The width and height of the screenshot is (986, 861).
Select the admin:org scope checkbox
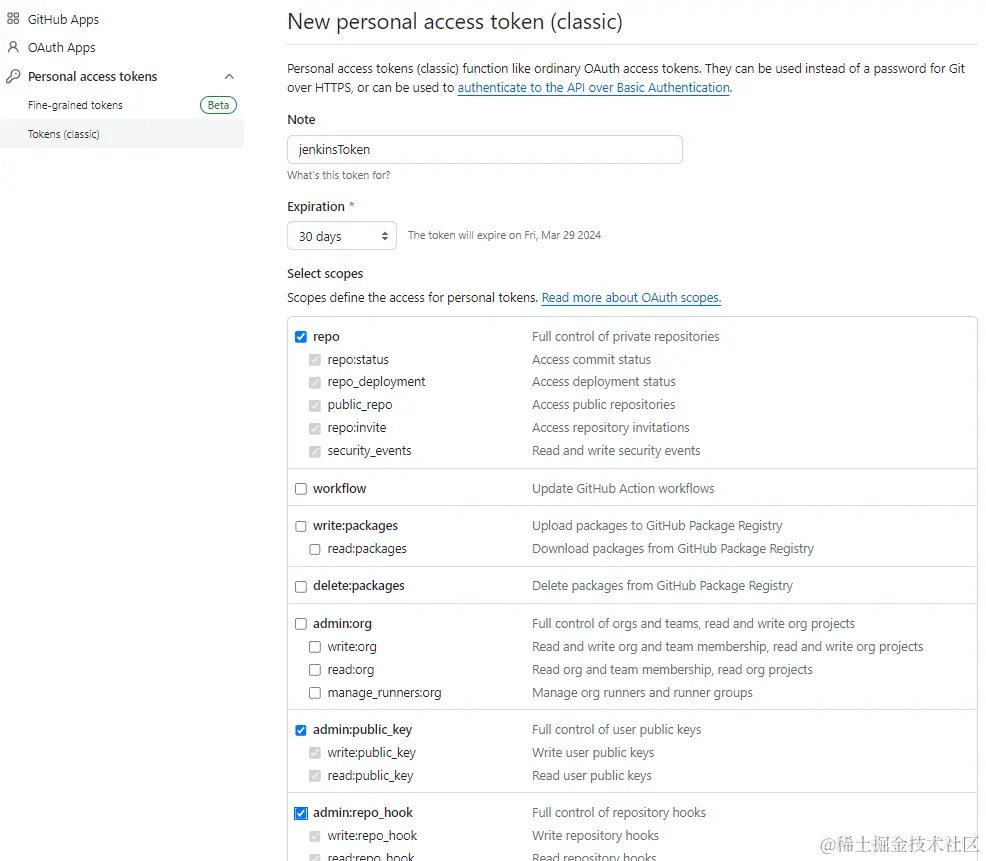pos(301,624)
